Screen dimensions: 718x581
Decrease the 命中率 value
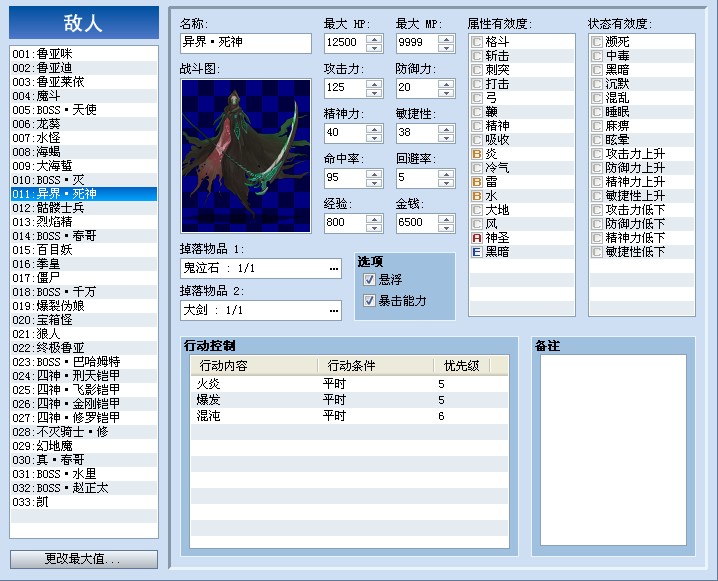[375, 182]
